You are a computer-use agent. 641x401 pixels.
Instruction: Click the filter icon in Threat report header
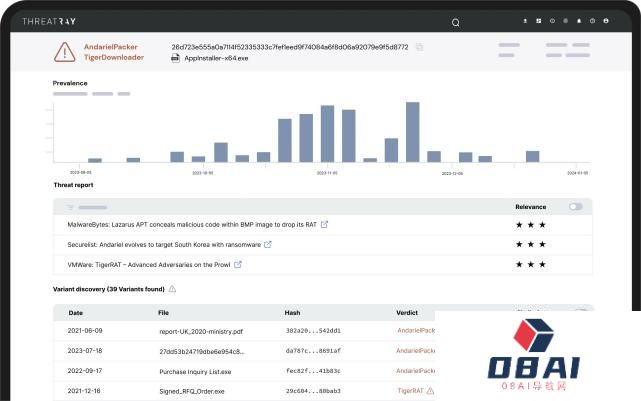pos(70,207)
